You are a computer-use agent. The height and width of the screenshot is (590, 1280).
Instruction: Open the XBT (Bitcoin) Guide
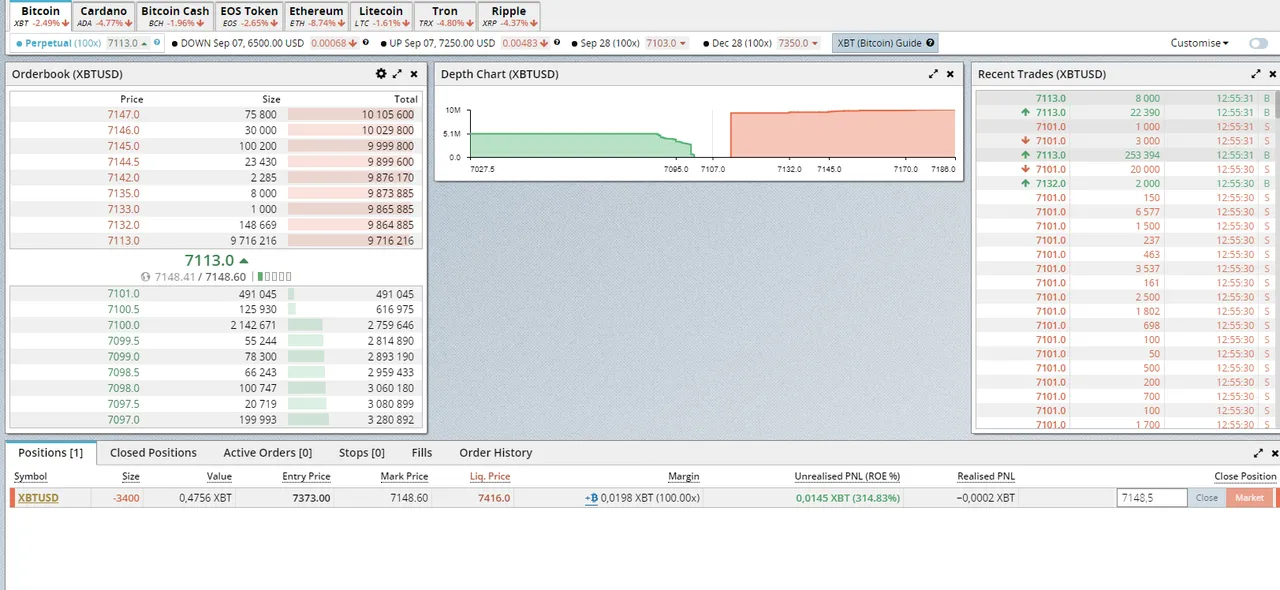coord(885,43)
